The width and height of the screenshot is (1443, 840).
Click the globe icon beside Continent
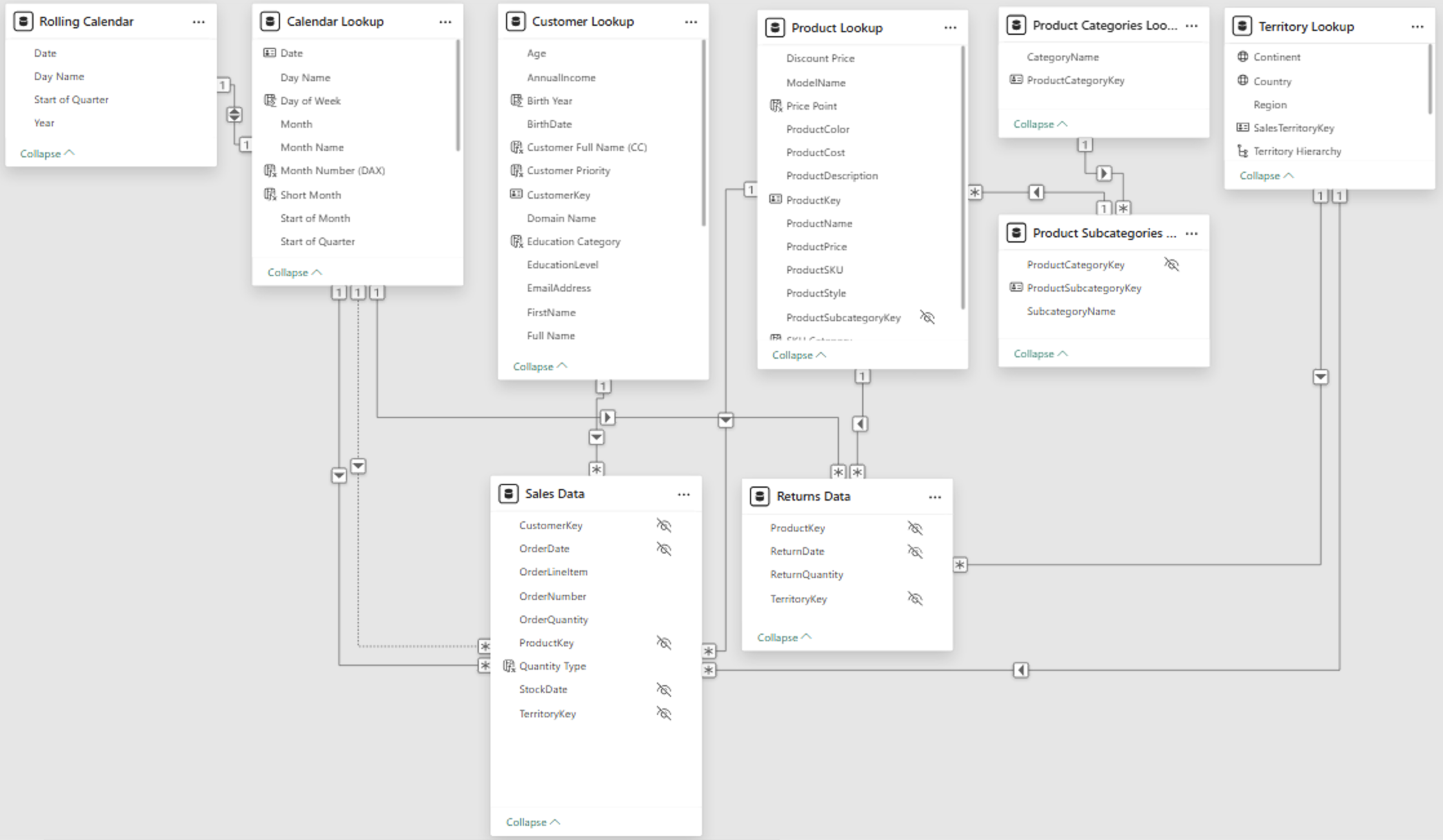coord(1243,57)
